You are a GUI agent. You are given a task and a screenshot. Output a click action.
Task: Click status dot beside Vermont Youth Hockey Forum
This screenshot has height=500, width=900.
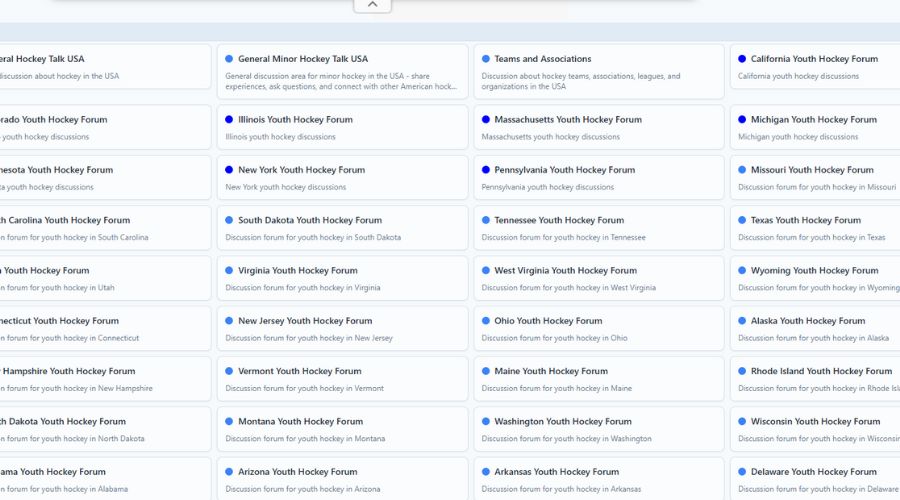point(229,371)
